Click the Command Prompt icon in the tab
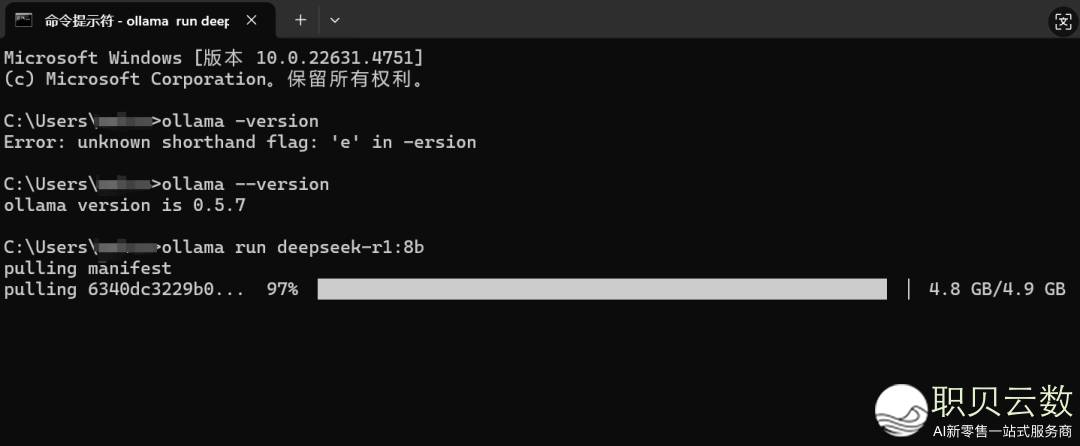The width and height of the screenshot is (1080, 446). [24, 20]
